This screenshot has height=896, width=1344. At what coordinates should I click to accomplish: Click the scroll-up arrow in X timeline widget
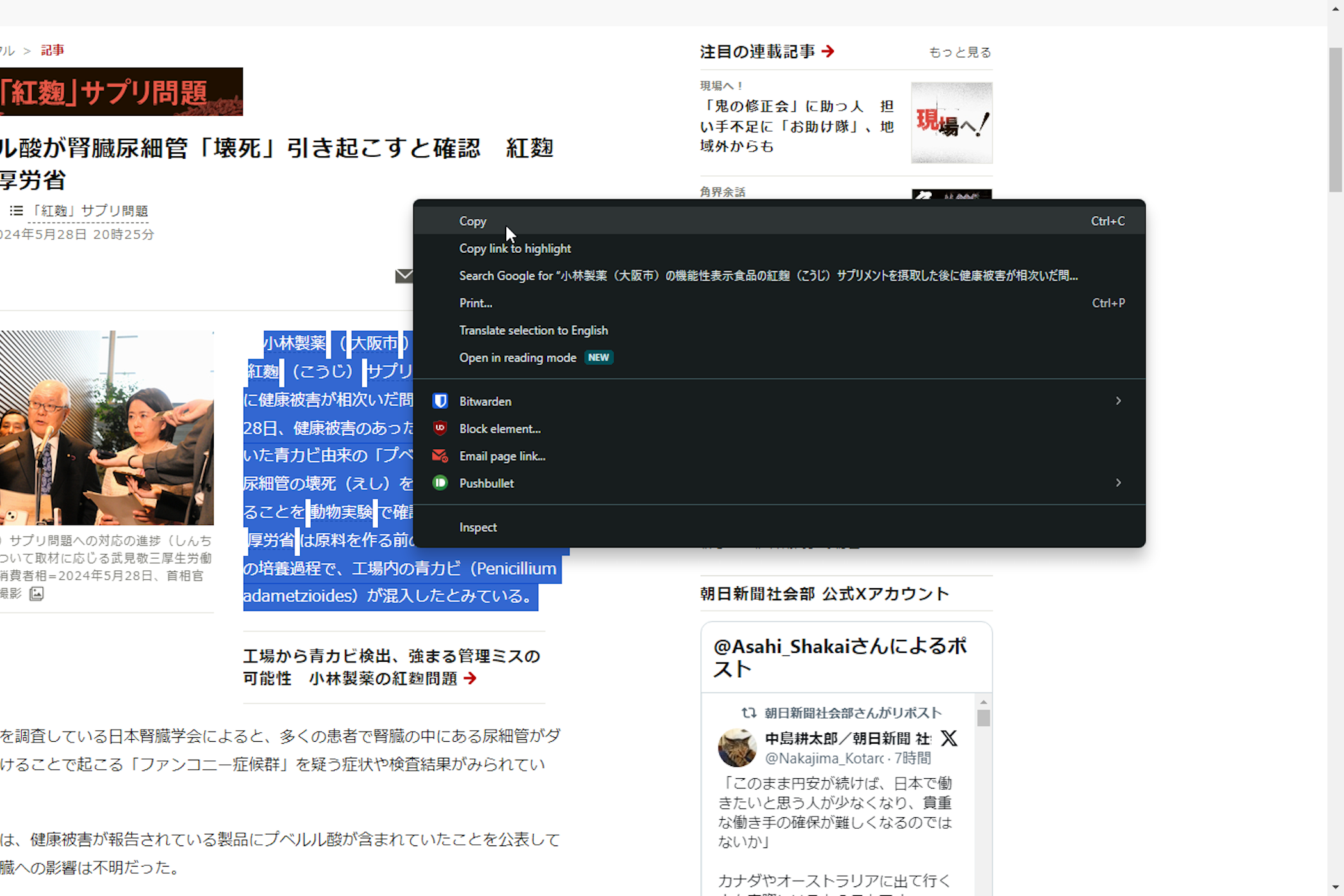pos(984,702)
